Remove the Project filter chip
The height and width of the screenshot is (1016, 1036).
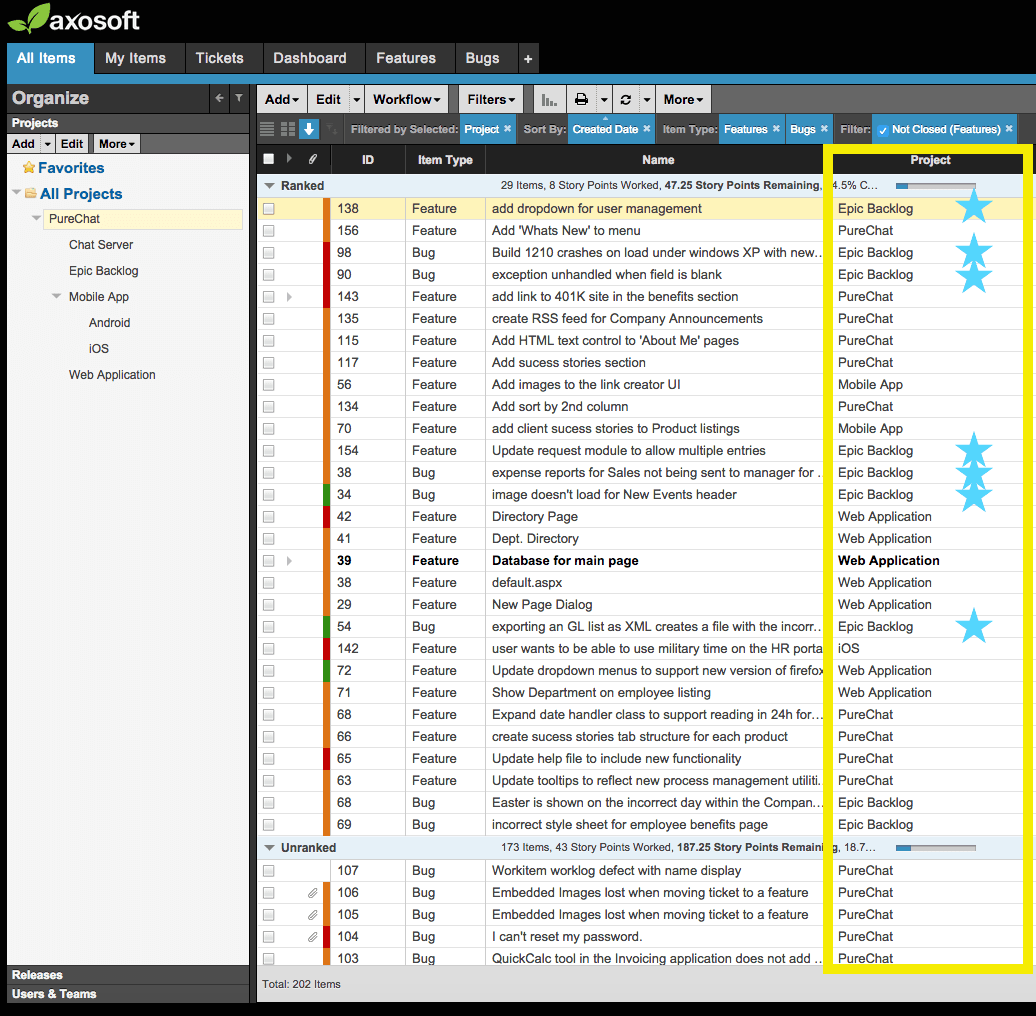[507, 129]
